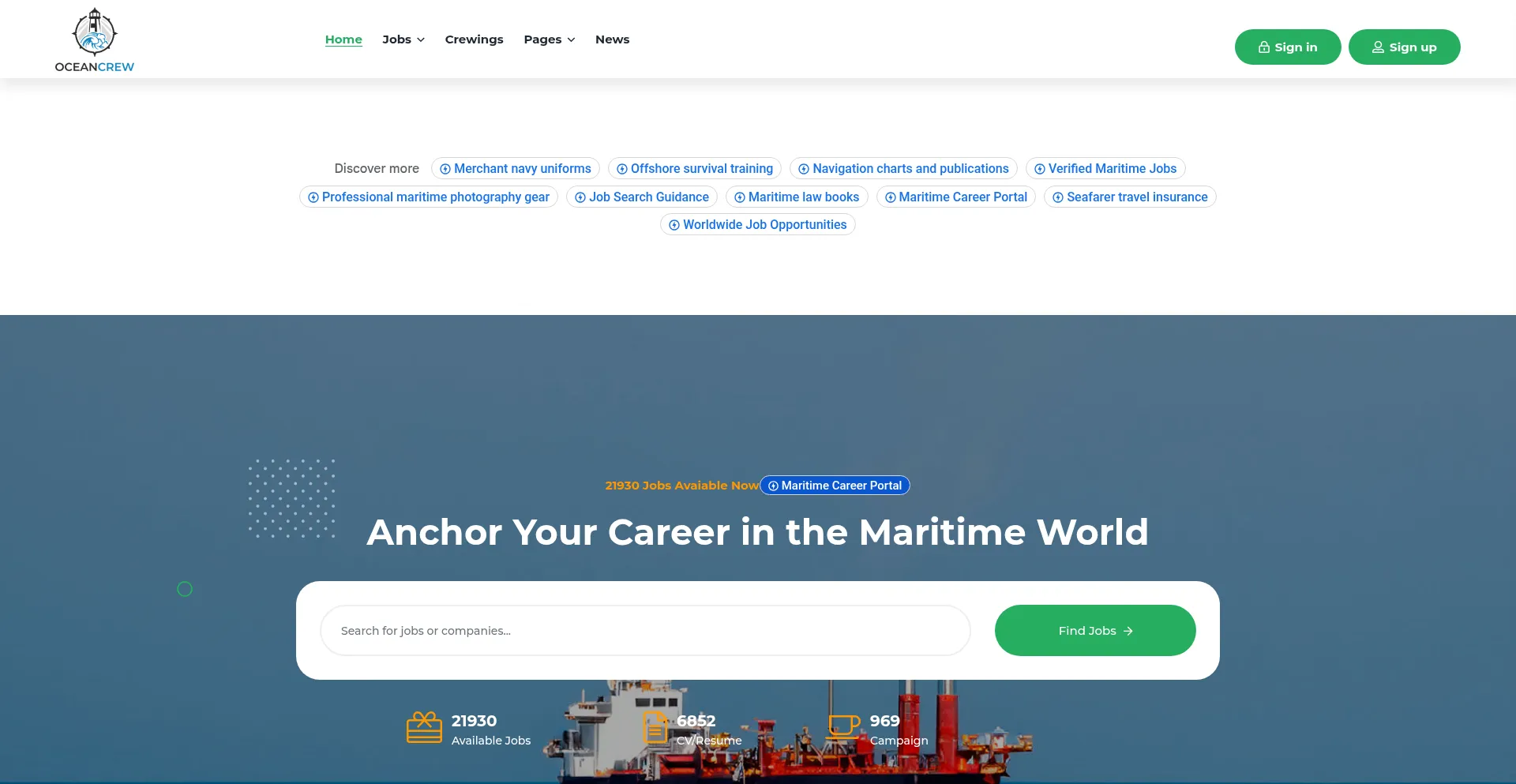
Task: Go to the Crewings page
Action: coord(474,39)
